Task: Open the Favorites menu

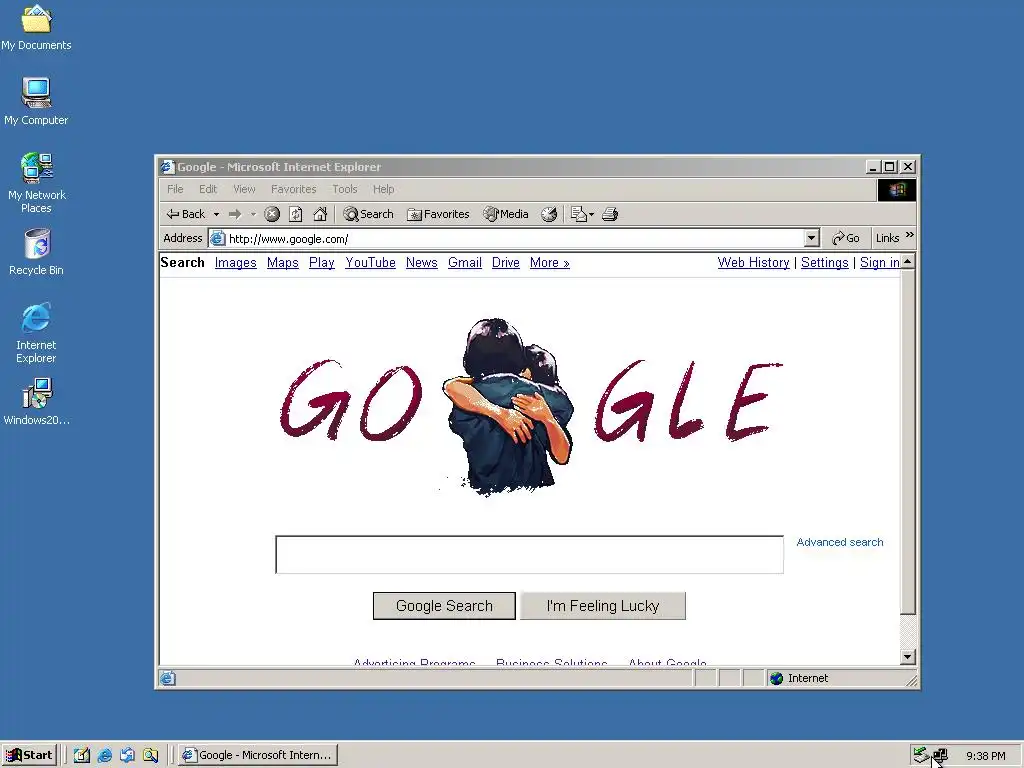Action: [x=293, y=189]
